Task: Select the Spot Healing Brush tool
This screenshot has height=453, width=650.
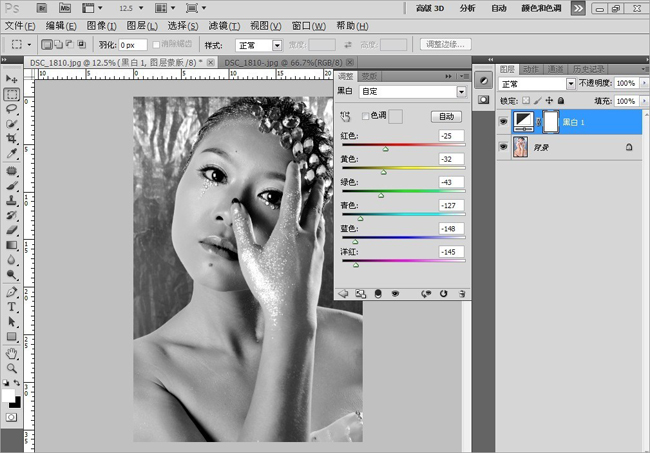Action: point(11,171)
